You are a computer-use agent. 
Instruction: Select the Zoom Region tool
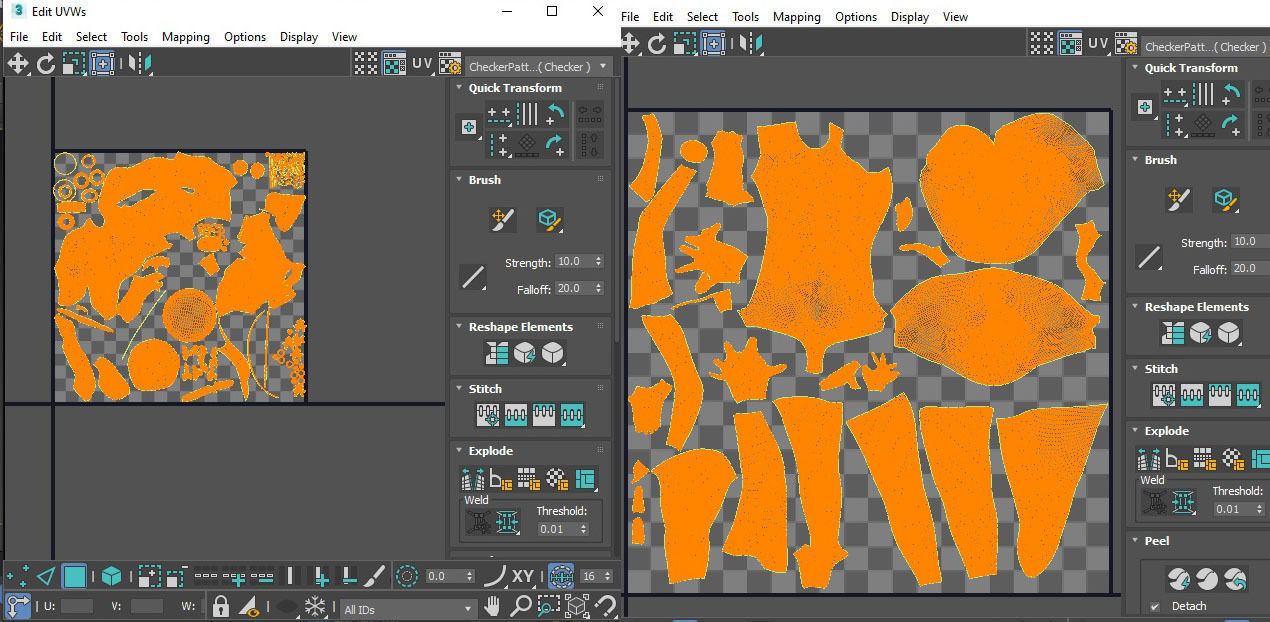(548, 606)
